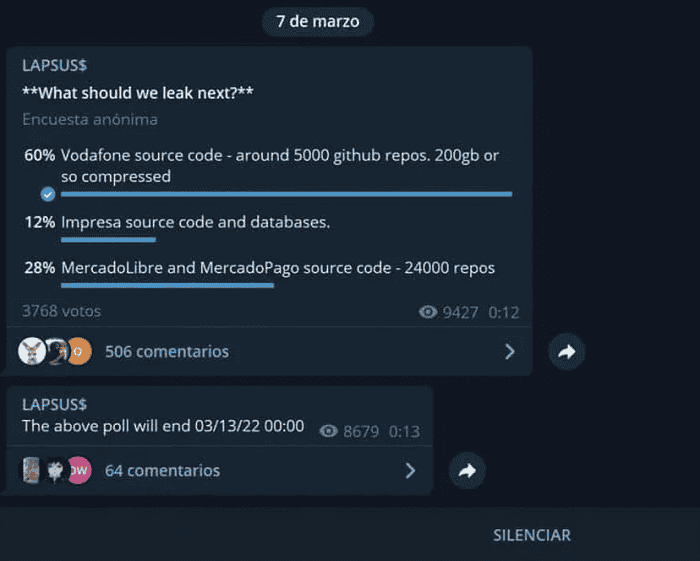Share the poll message using forward arrow
Screen dimensions: 700x561
coord(567,351)
